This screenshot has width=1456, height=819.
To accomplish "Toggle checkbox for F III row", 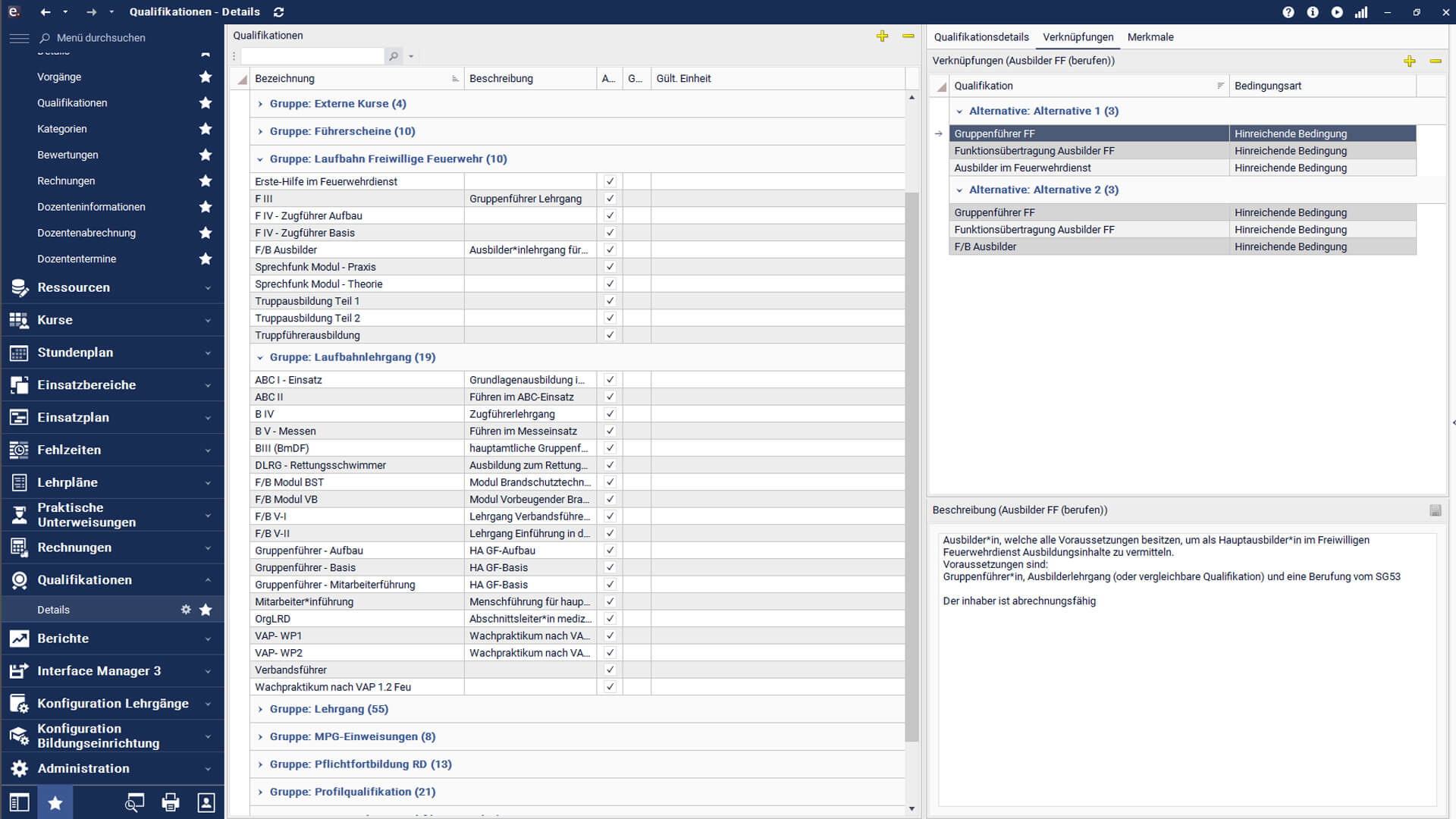I will tap(610, 199).
